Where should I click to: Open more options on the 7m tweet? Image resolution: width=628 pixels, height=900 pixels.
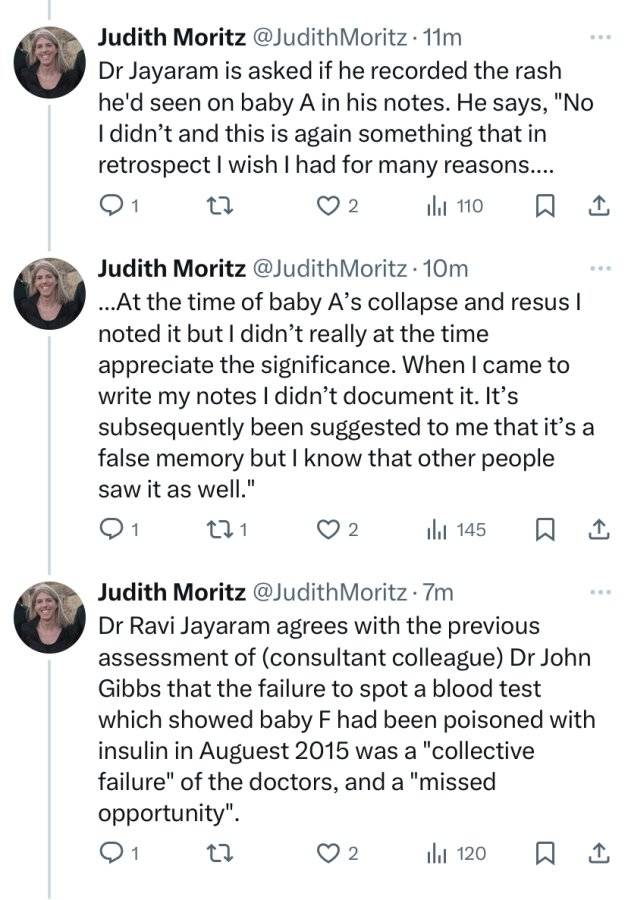(600, 592)
